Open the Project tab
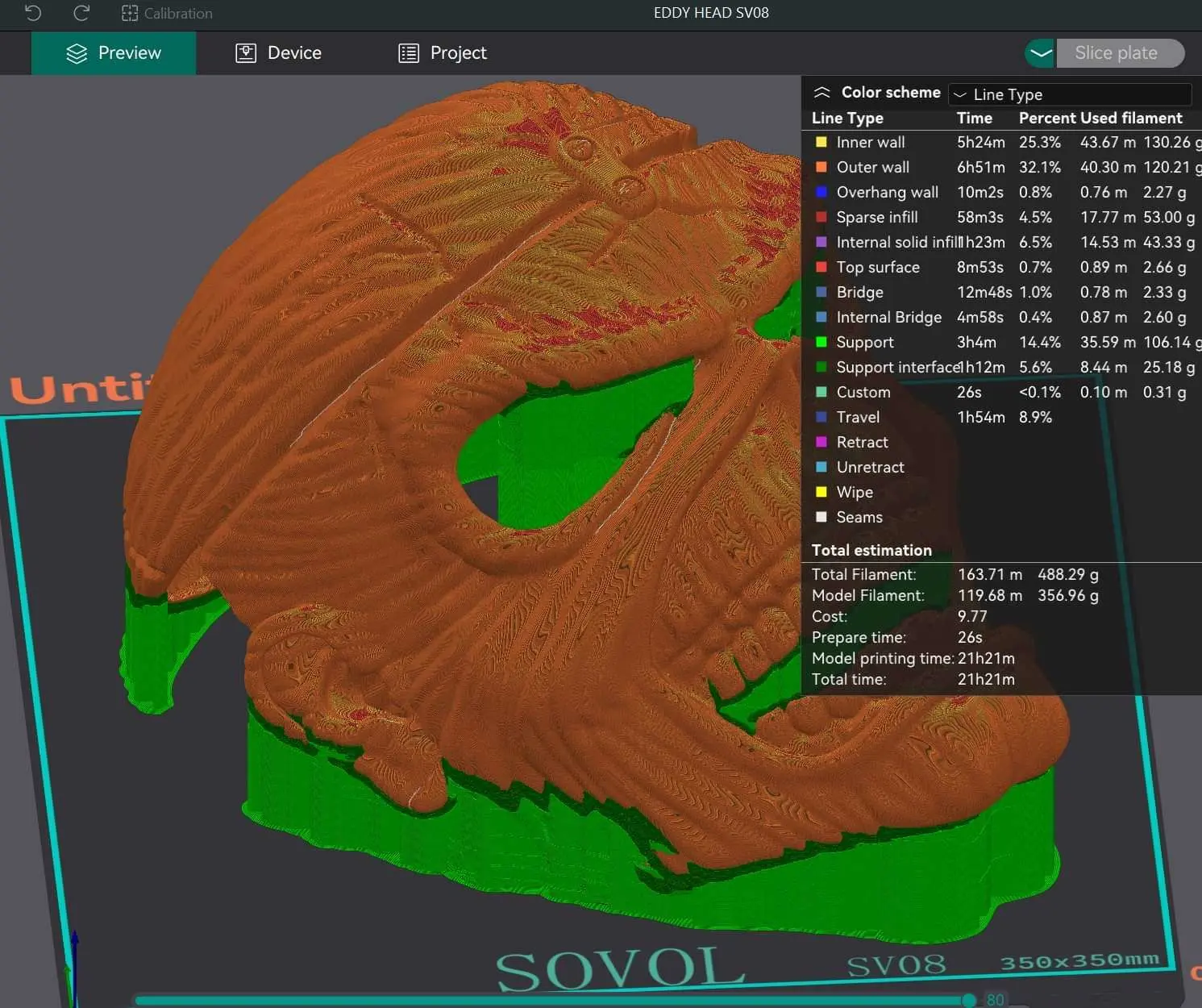1202x1008 pixels. coord(443,53)
